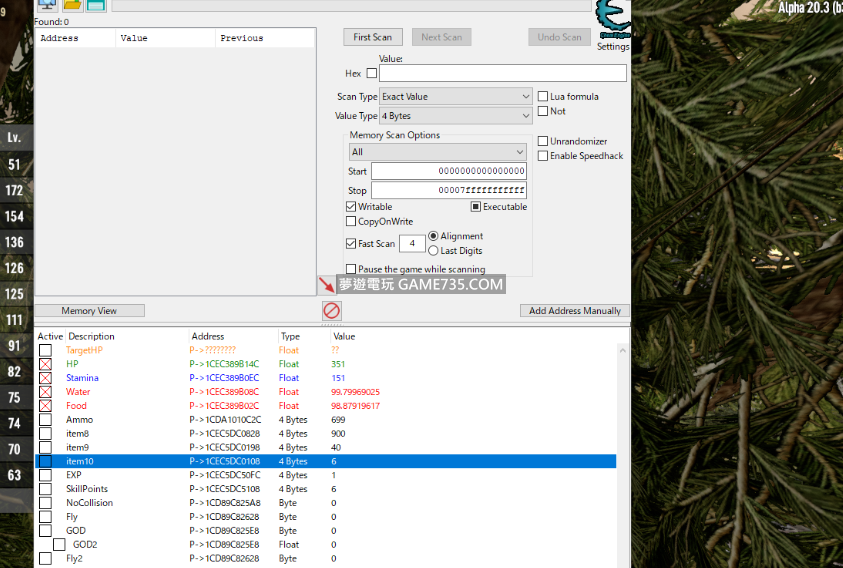Click the open file folder icon
The width and height of the screenshot is (843, 568).
pyautogui.click(x=72, y=5)
